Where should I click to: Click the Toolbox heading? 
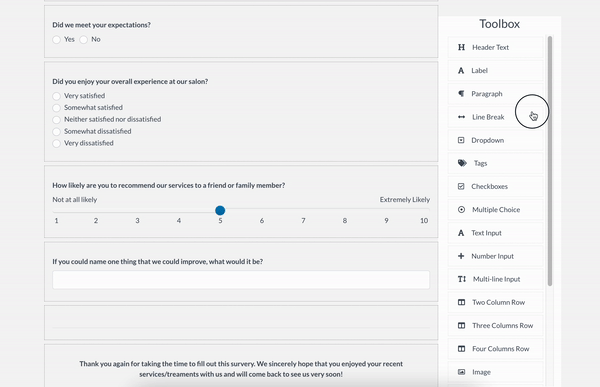(499, 24)
